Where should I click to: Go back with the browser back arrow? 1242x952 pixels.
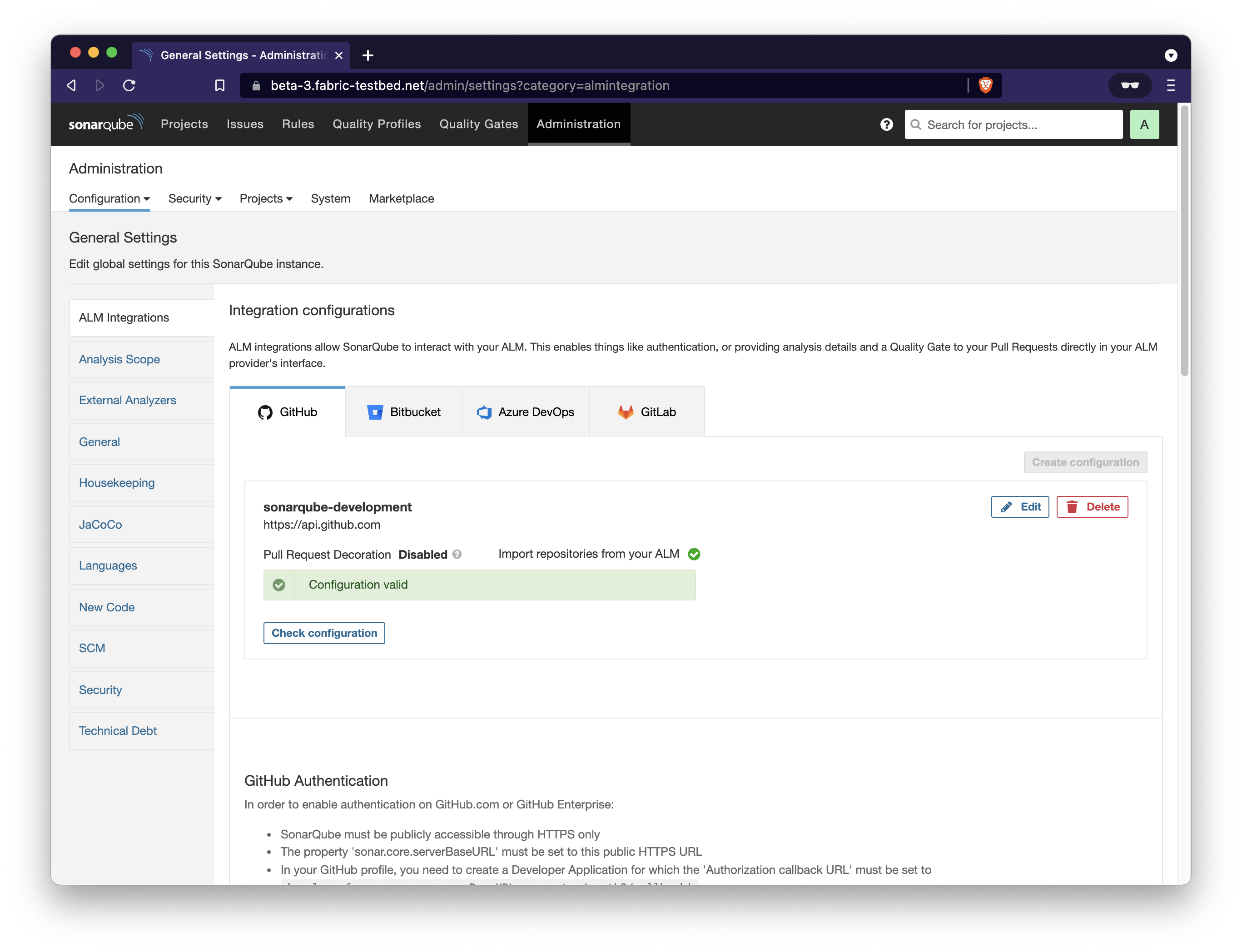[71, 85]
